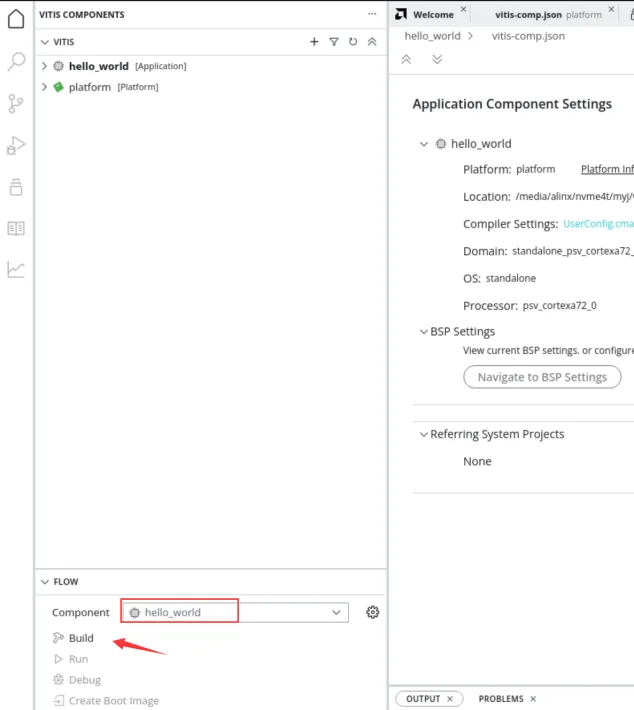The image size is (634, 710).
Task: Open the Analysis chart icon in sidebar
Action: (16, 269)
